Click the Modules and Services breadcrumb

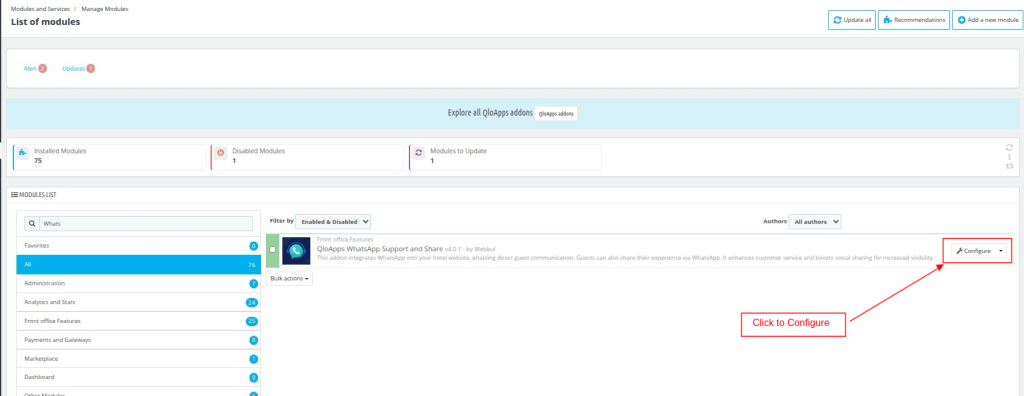pos(40,9)
